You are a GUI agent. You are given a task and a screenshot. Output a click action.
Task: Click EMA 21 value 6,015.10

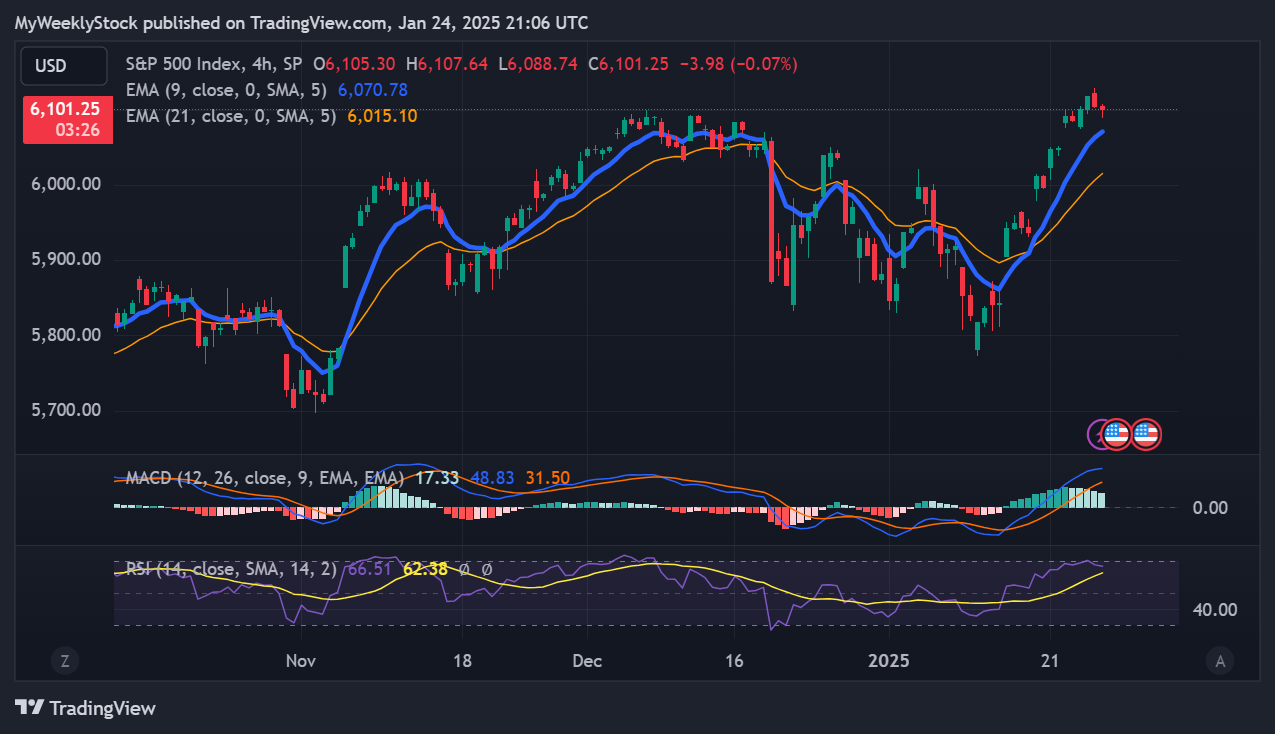[382, 116]
